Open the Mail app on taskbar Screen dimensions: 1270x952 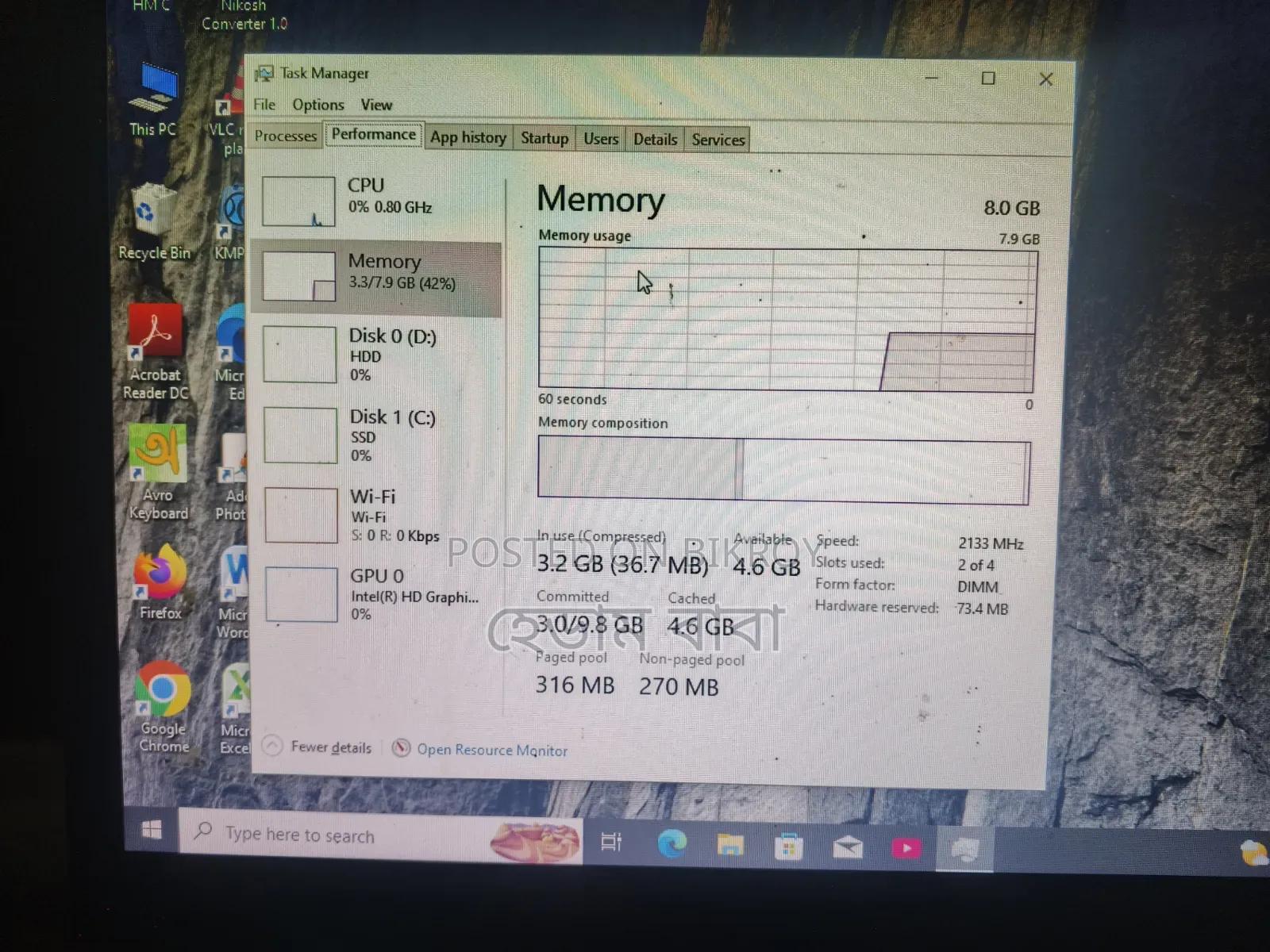point(848,848)
